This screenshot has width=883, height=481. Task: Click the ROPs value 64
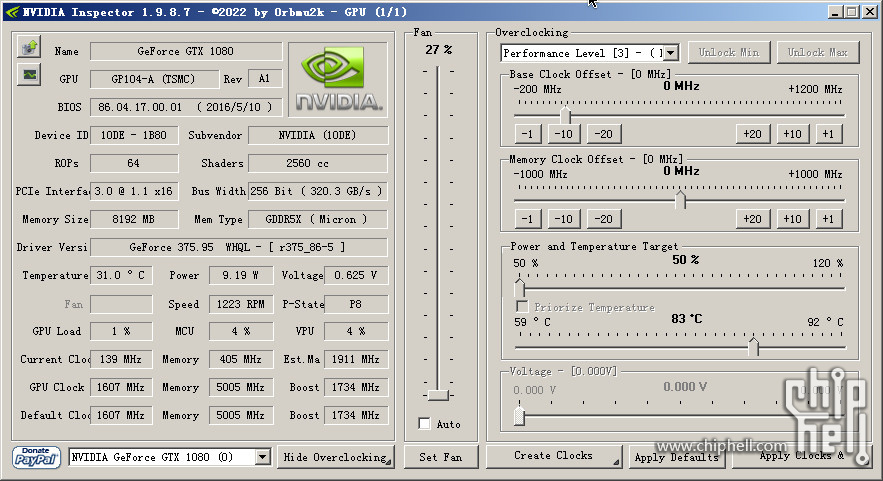pos(134,163)
